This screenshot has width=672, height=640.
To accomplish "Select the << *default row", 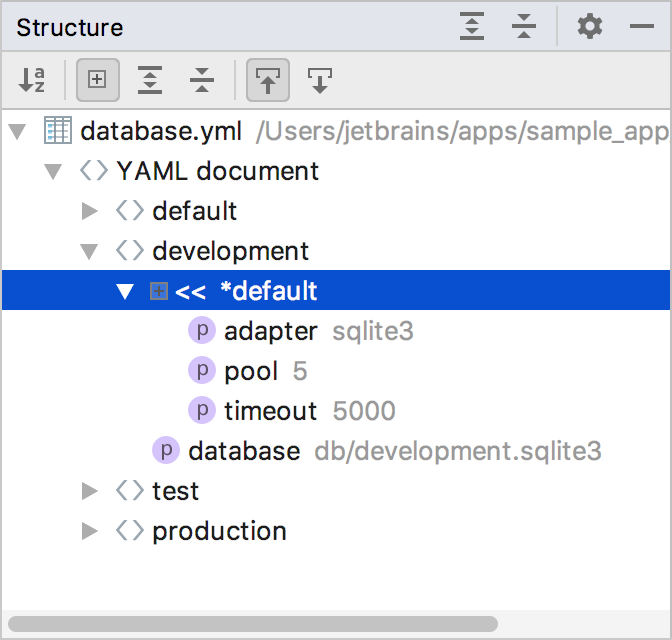I will pos(336,290).
